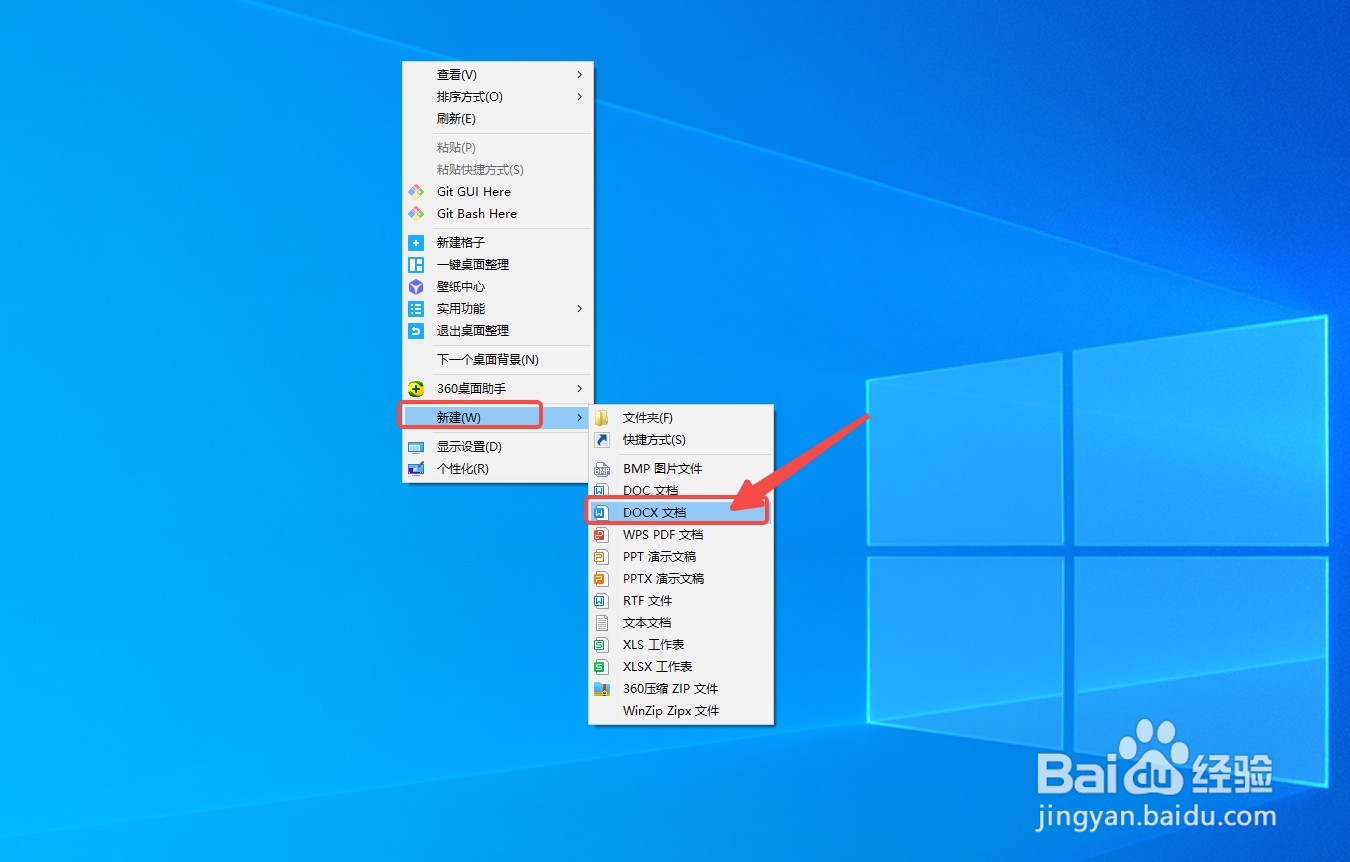This screenshot has width=1350, height=862.
Task: Create a new 360压缩 ZIP 文件
Action: [681, 689]
